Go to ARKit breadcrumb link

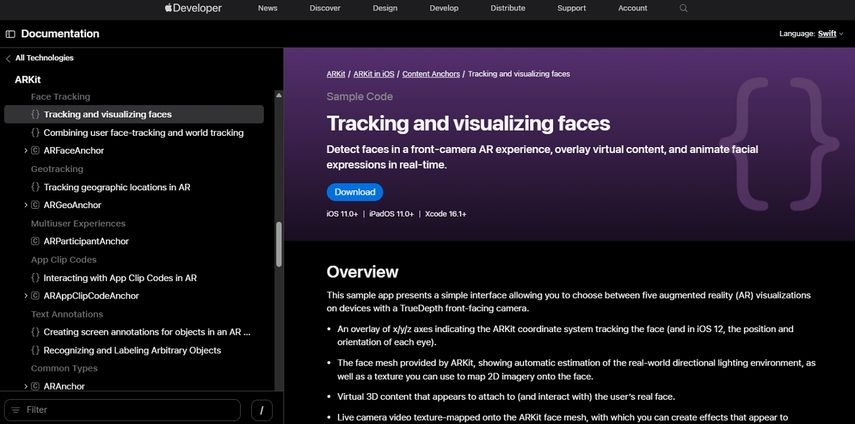pyautogui.click(x=336, y=74)
